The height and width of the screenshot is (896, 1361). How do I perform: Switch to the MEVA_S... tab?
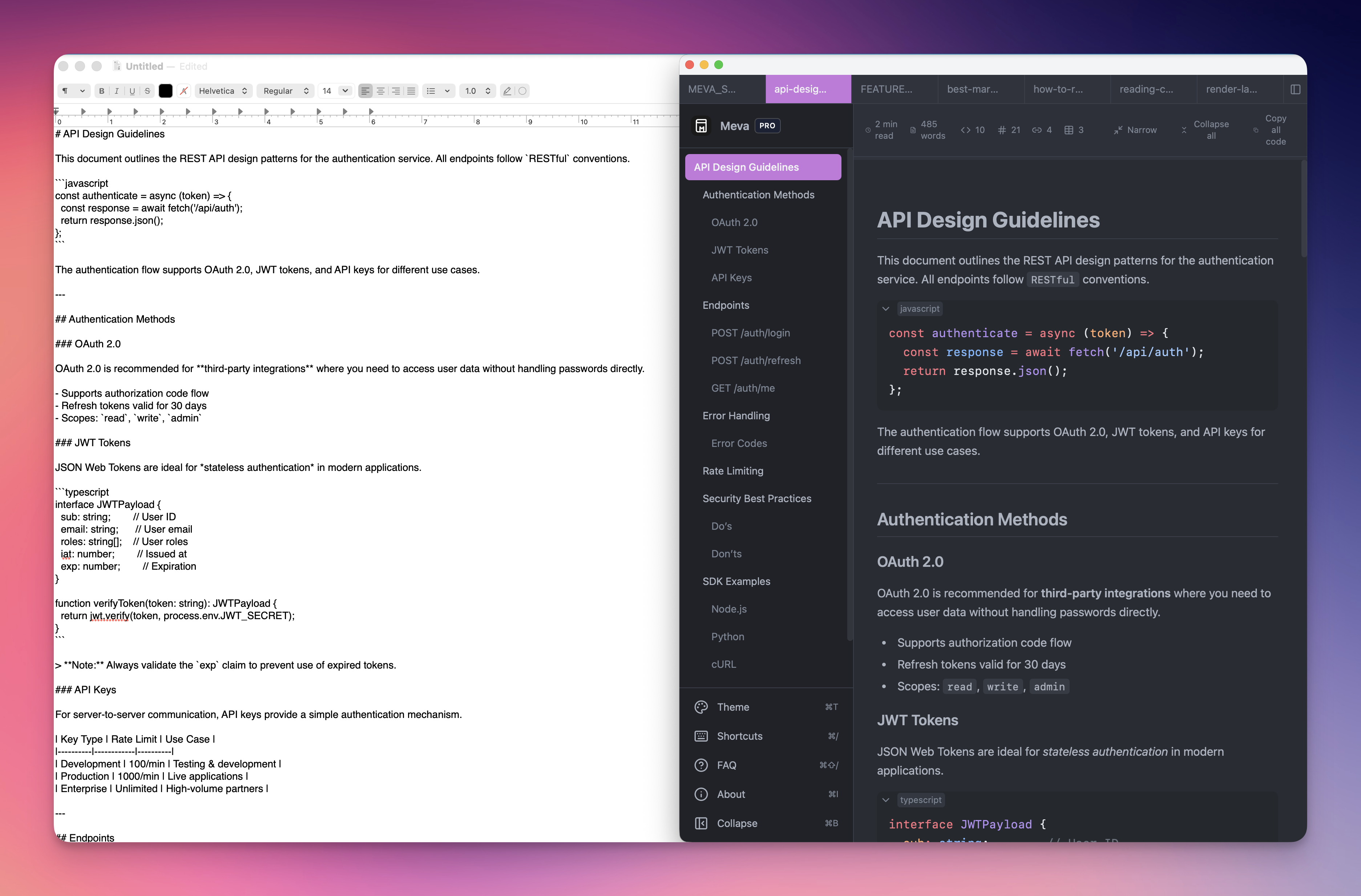pyautogui.click(x=722, y=89)
